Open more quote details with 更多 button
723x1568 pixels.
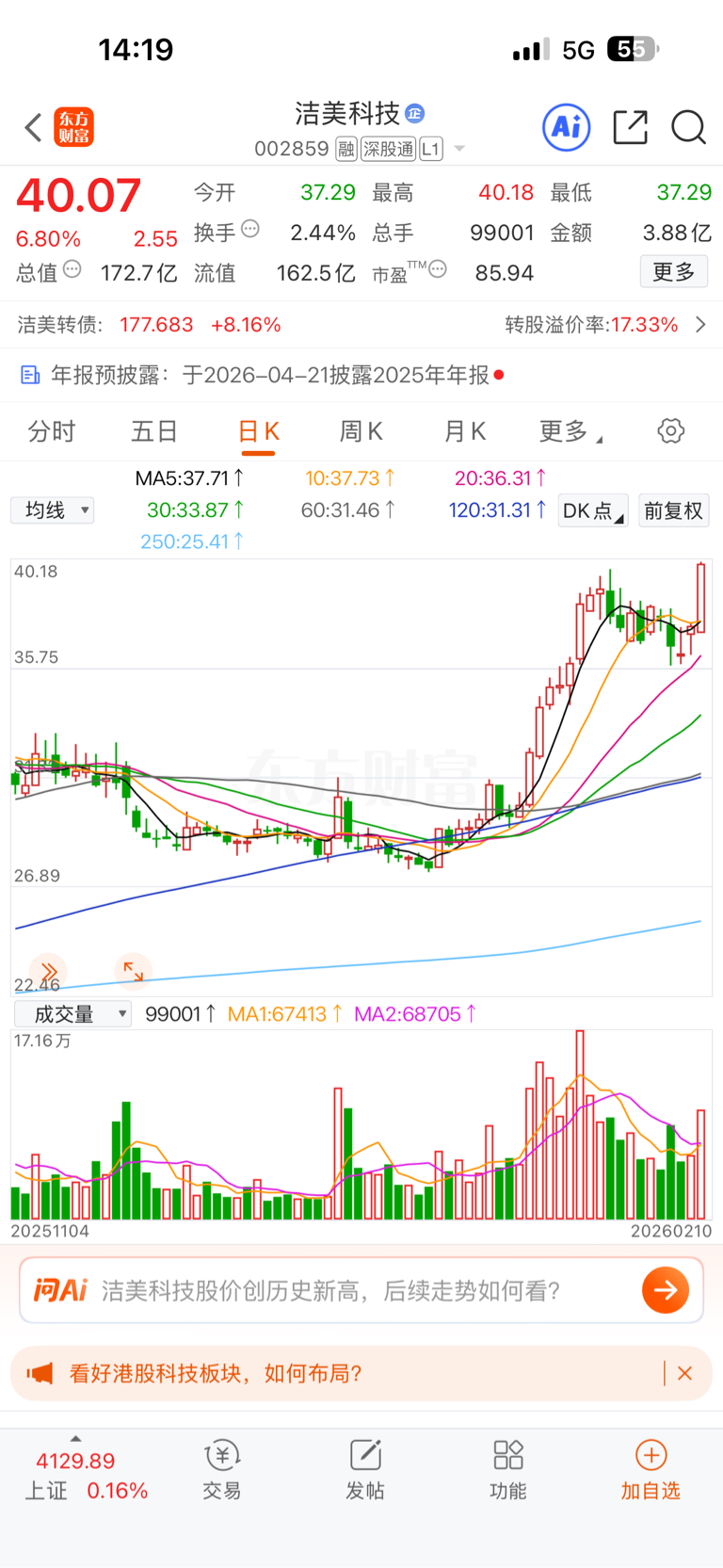pyautogui.click(x=674, y=272)
